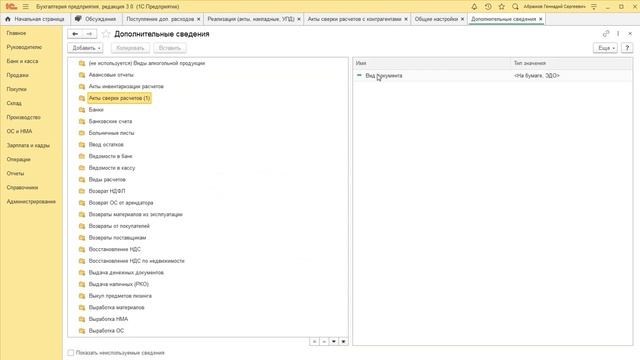Screen dimensions: 640x360
Task: Open the Еще dropdown menu
Action: coord(605,48)
